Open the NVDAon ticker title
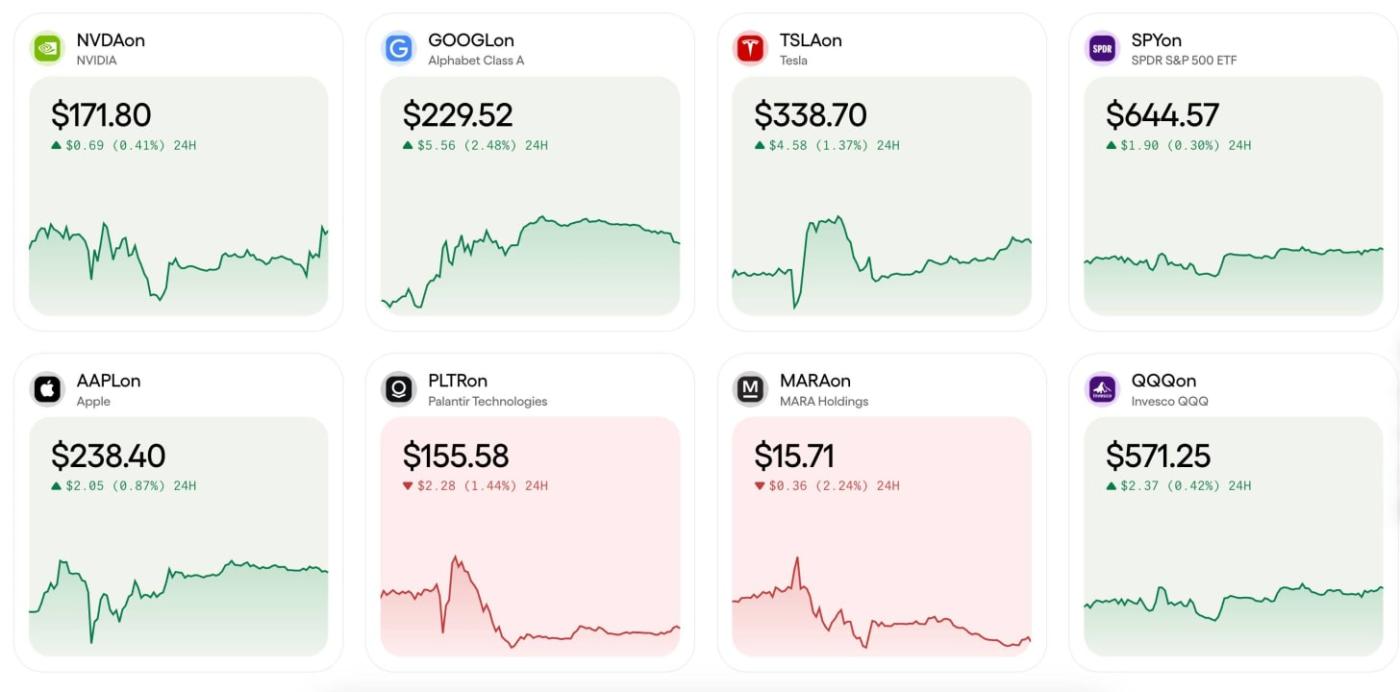Viewport: 1400px width, 692px height. (111, 40)
